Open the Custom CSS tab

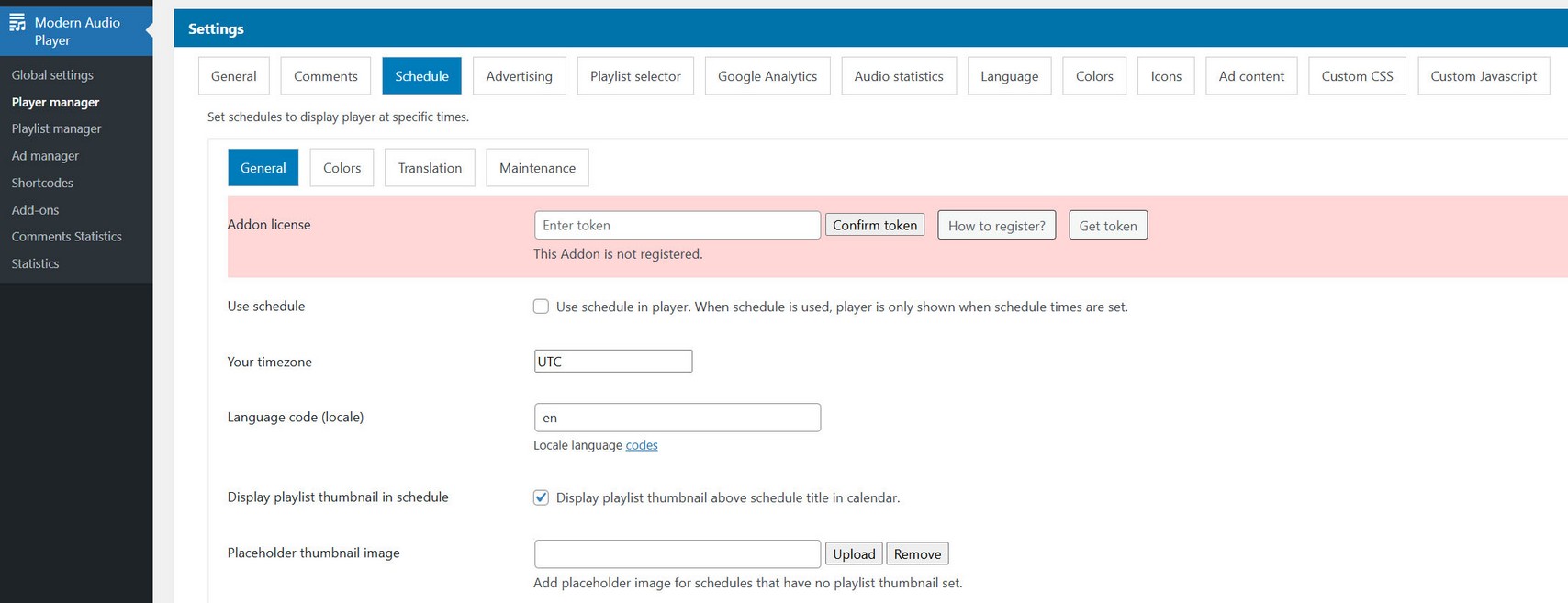[x=1357, y=76]
